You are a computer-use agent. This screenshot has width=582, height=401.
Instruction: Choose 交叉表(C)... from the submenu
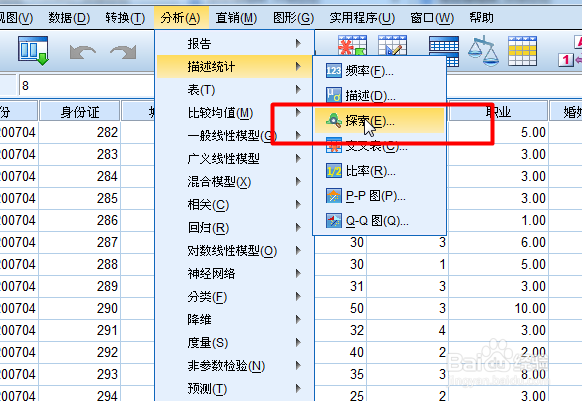[379, 146]
